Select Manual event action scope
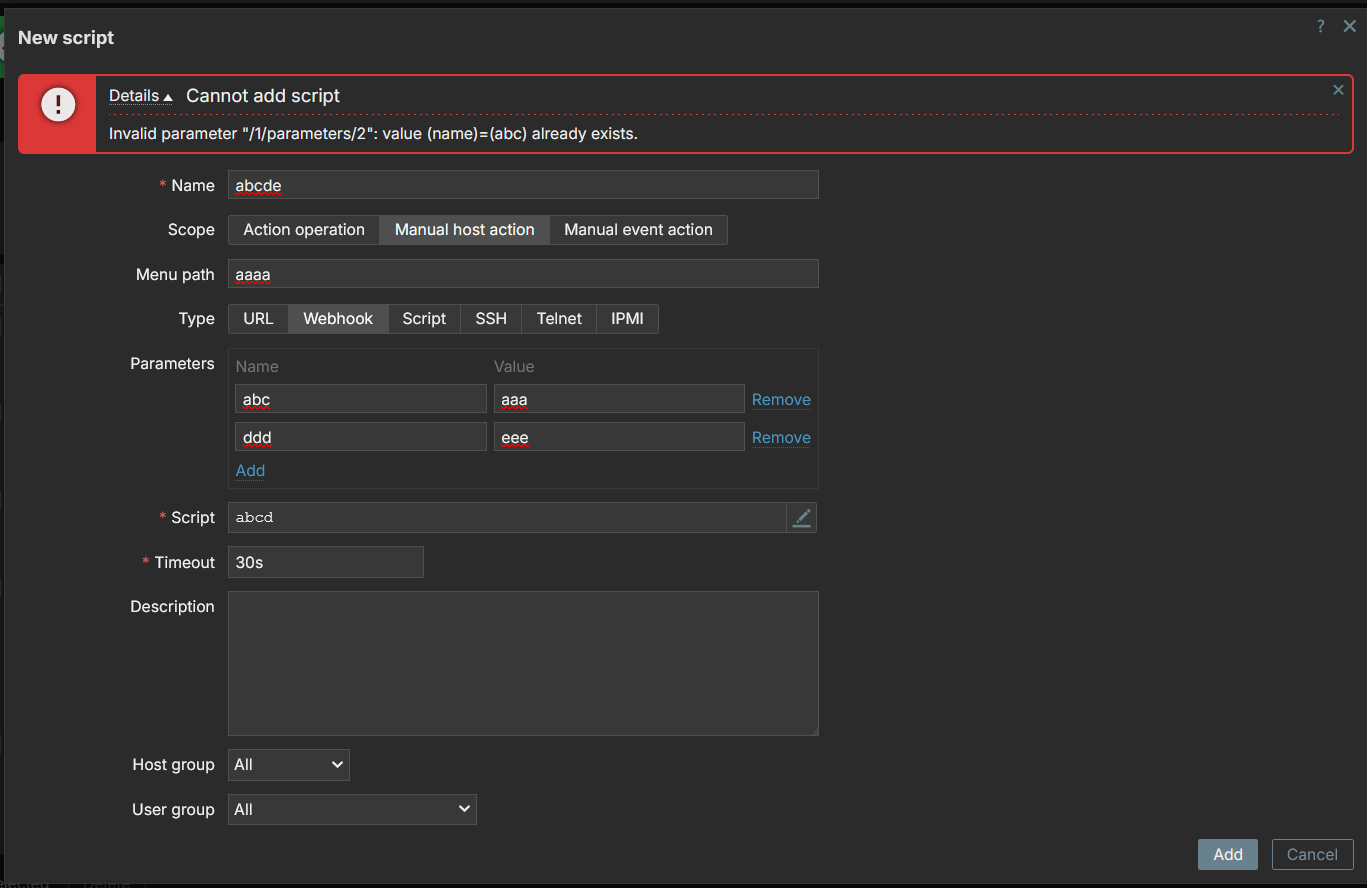Viewport: 1367px width, 888px height. (638, 230)
